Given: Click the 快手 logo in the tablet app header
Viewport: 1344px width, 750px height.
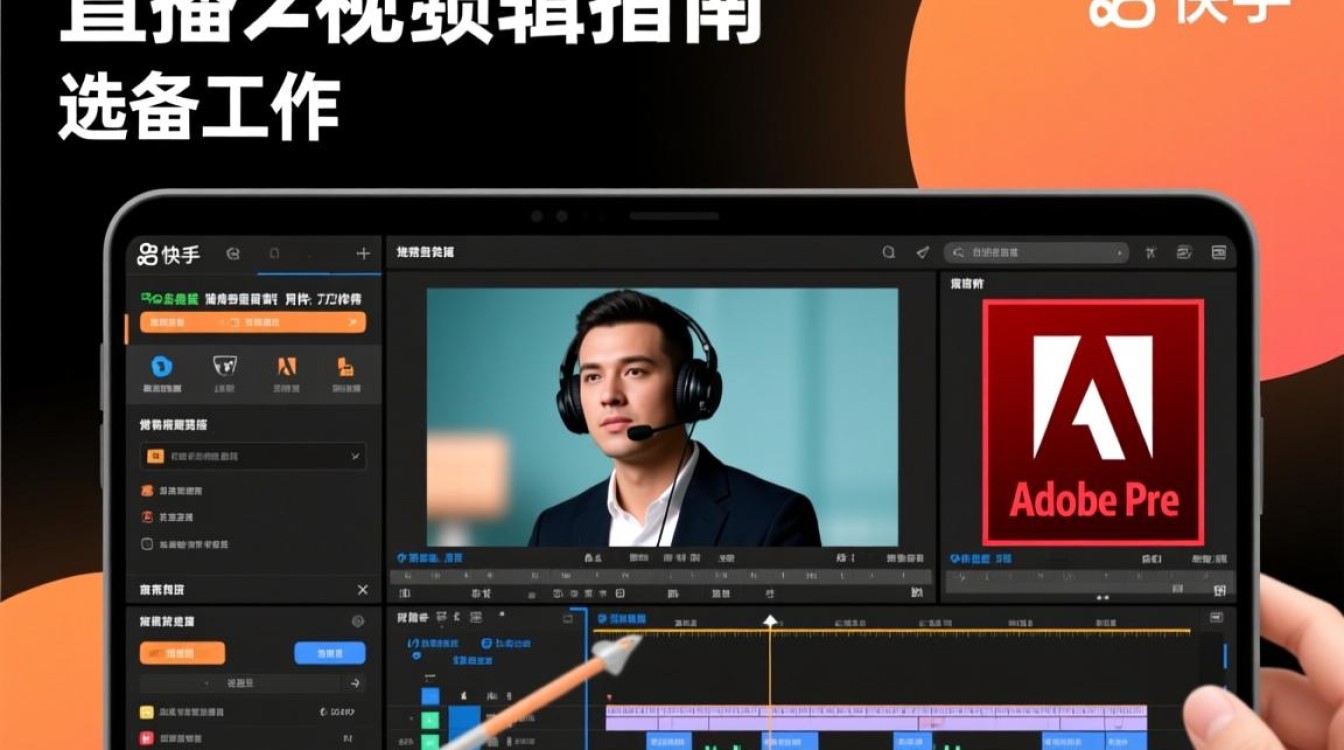Looking at the screenshot, I should coord(169,254).
